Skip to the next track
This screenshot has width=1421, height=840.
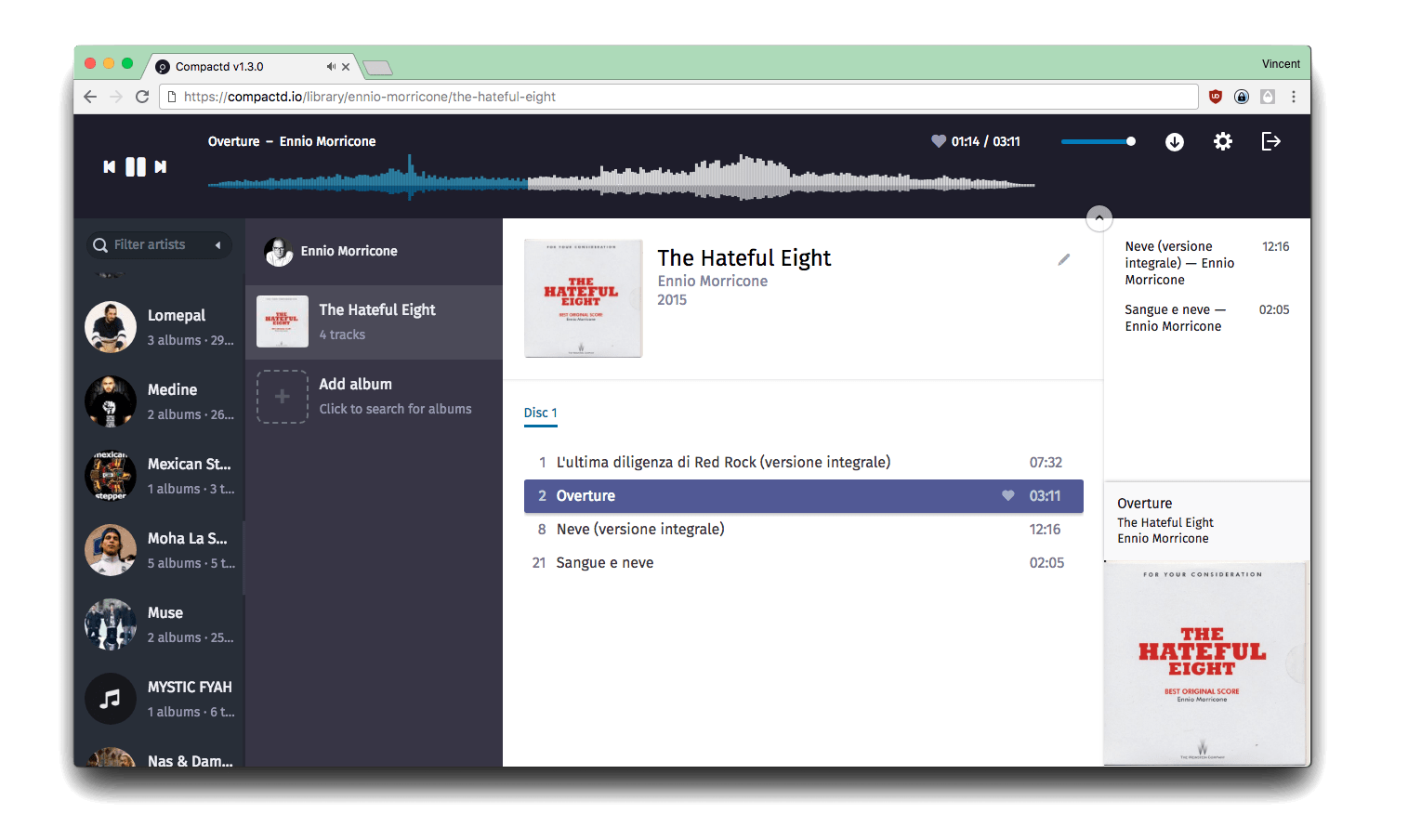click(x=161, y=167)
